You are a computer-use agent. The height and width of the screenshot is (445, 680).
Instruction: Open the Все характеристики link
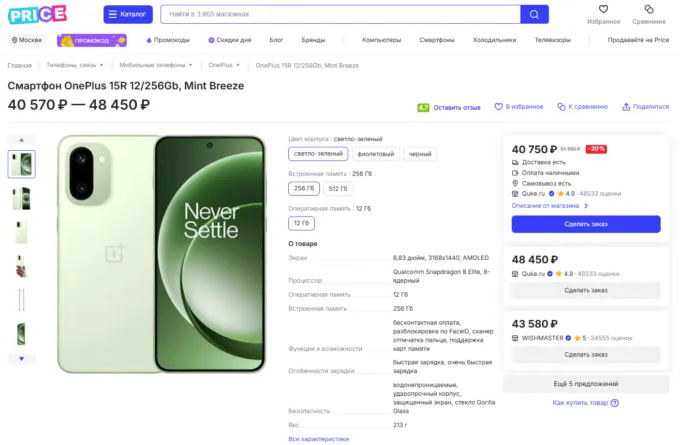318,438
